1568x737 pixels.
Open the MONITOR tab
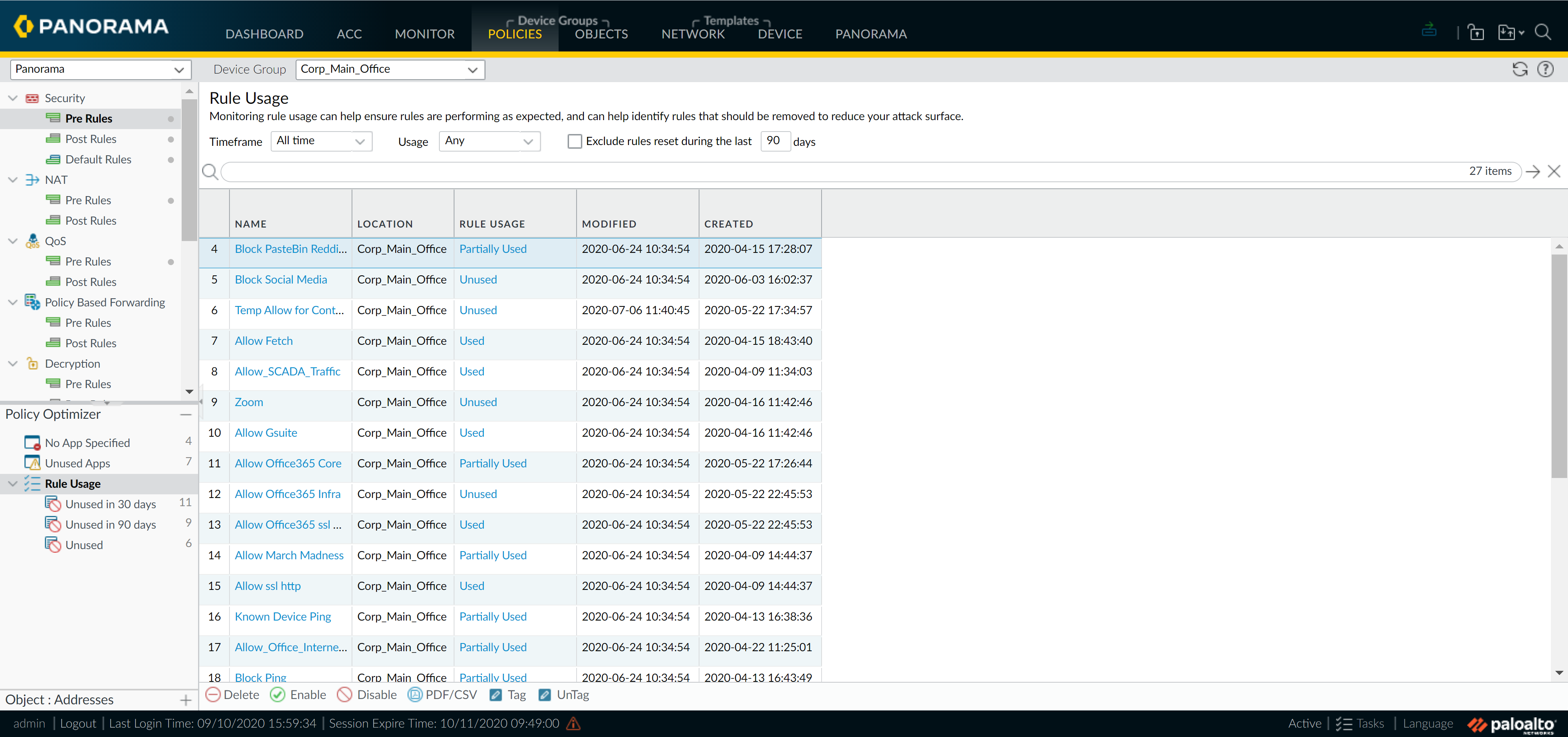click(x=424, y=34)
